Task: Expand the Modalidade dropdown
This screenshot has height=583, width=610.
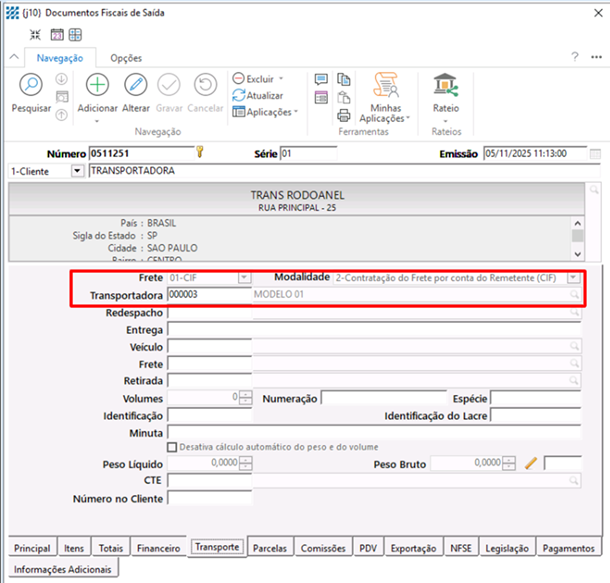Action: click(x=573, y=277)
